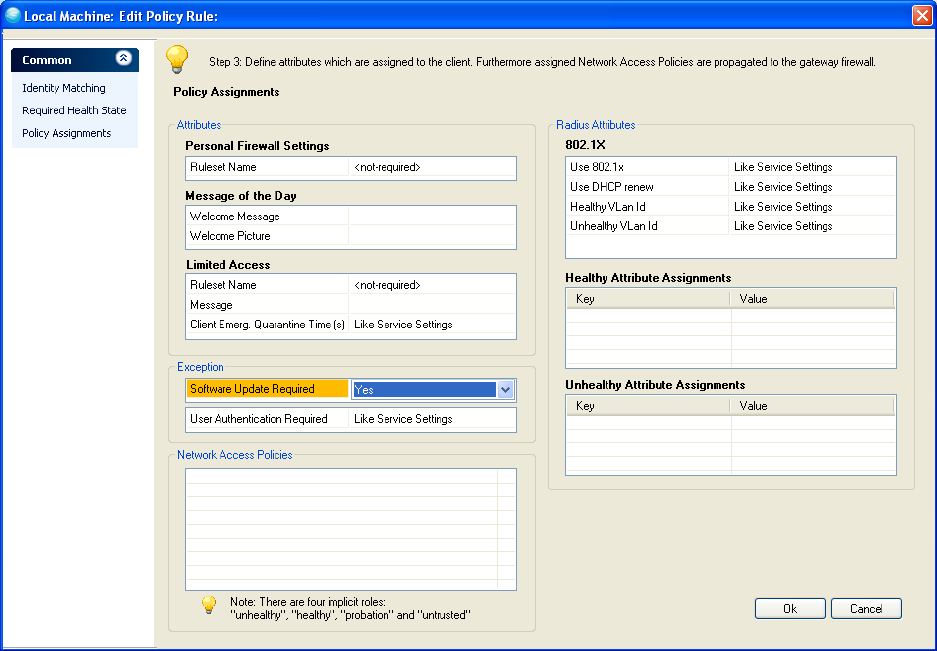Click Key column header under Healthy Attribute Assignments
This screenshot has height=651, width=937.
point(648,299)
